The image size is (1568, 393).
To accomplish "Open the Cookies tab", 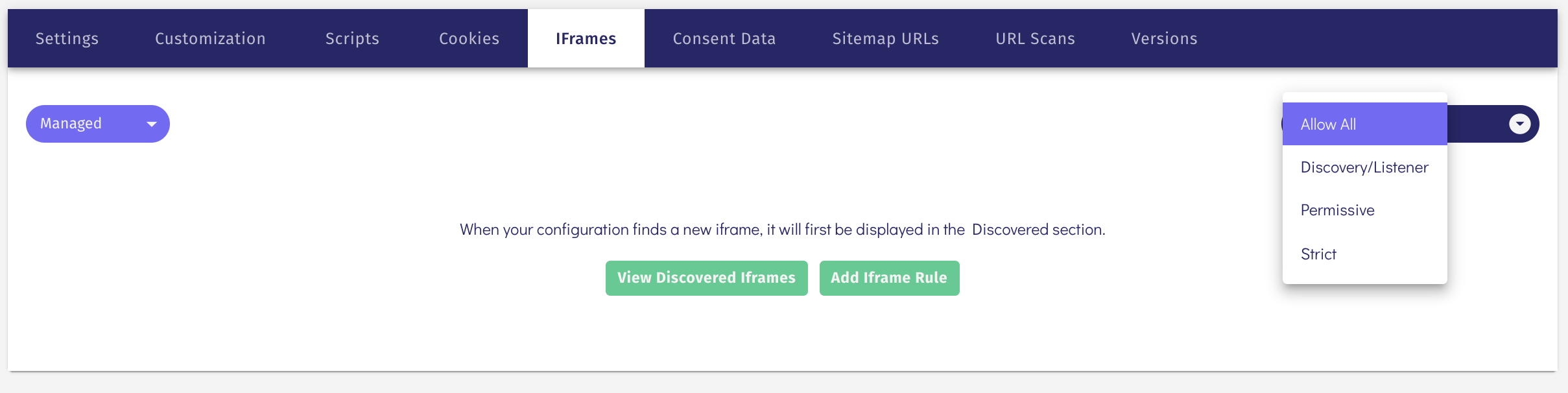I will [x=469, y=38].
